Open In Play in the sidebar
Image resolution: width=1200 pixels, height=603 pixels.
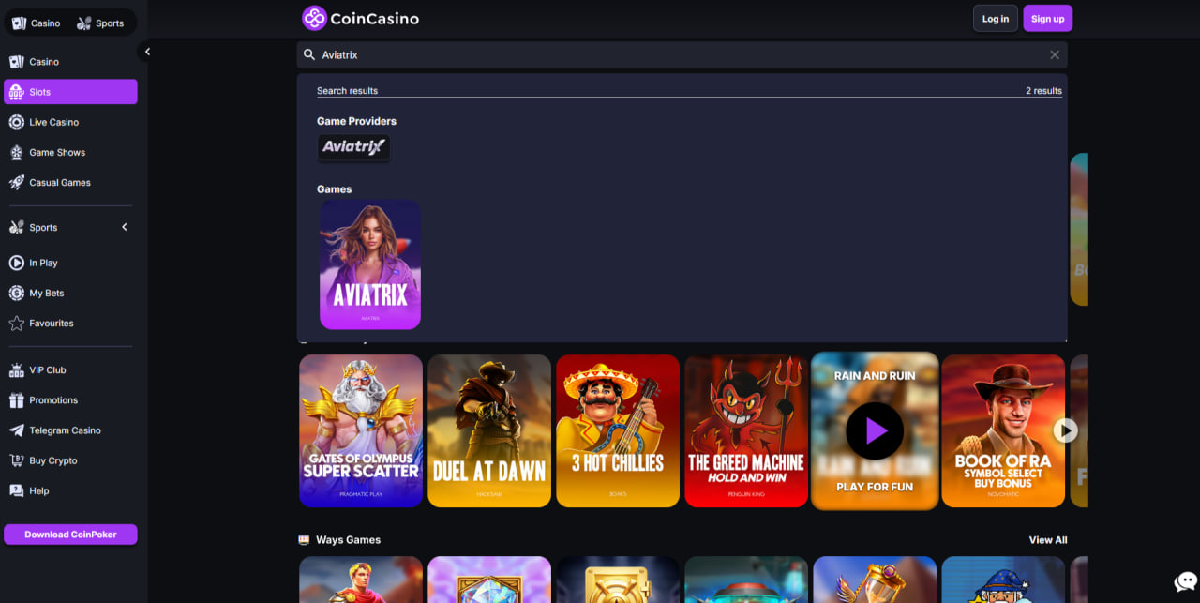pyautogui.click(x=70, y=263)
